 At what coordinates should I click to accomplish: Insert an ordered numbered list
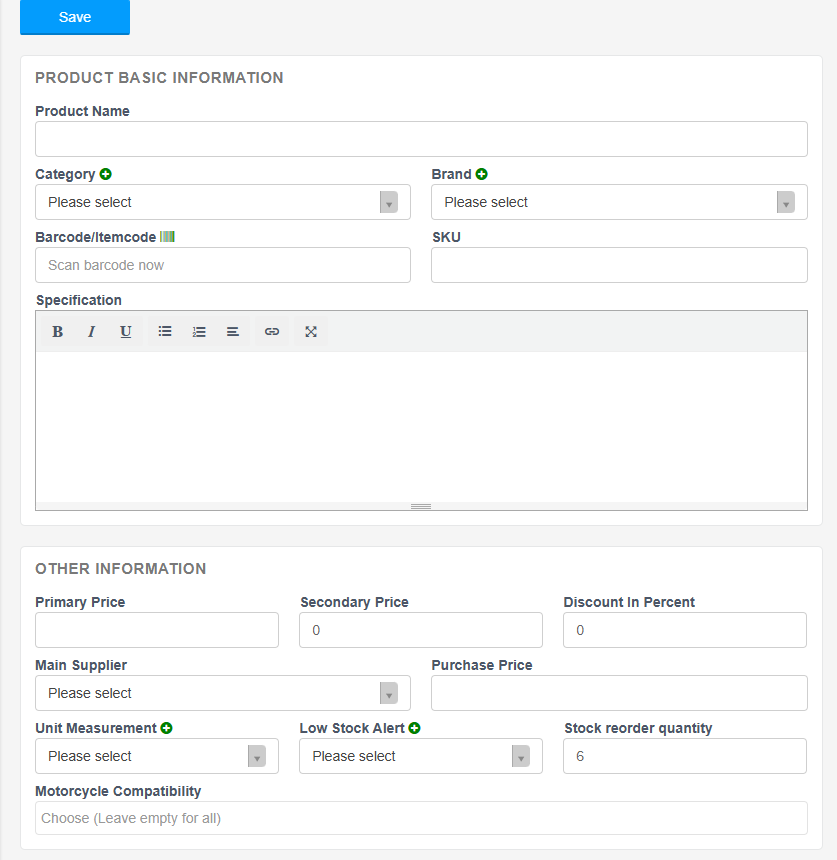click(199, 332)
